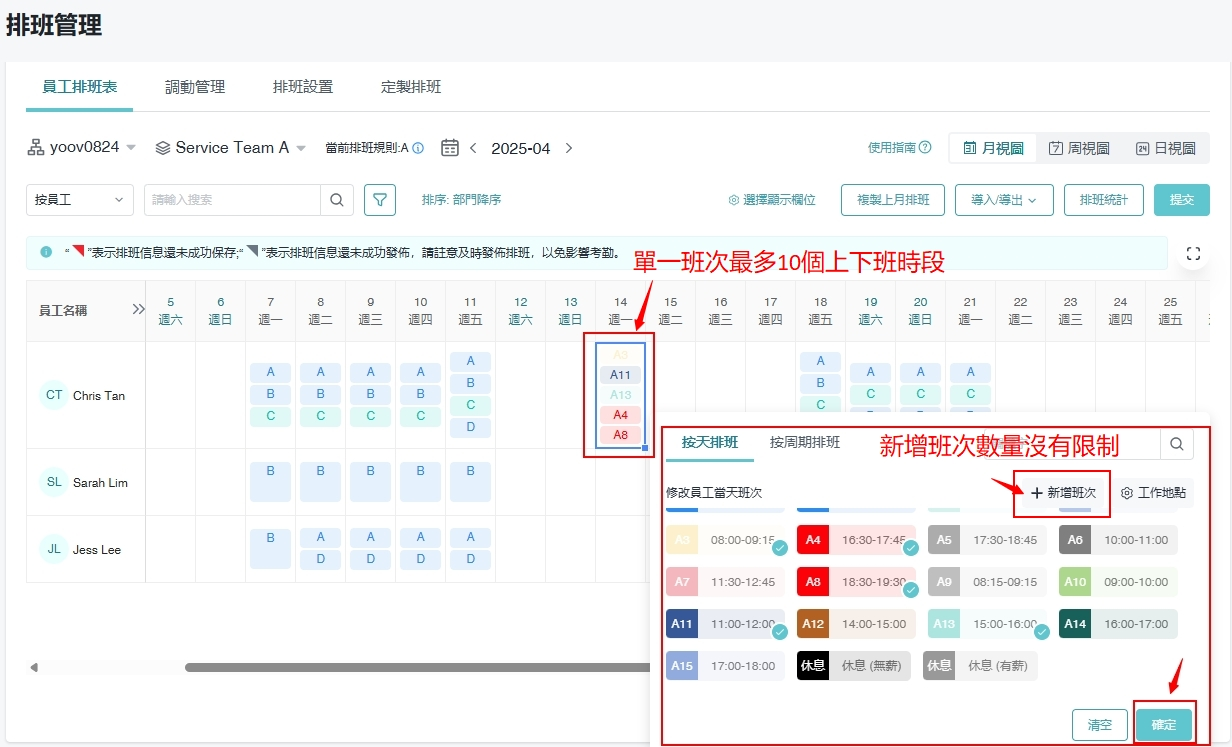Switch to 按周期排班 tab
The height and width of the screenshot is (747, 1232).
805,442
